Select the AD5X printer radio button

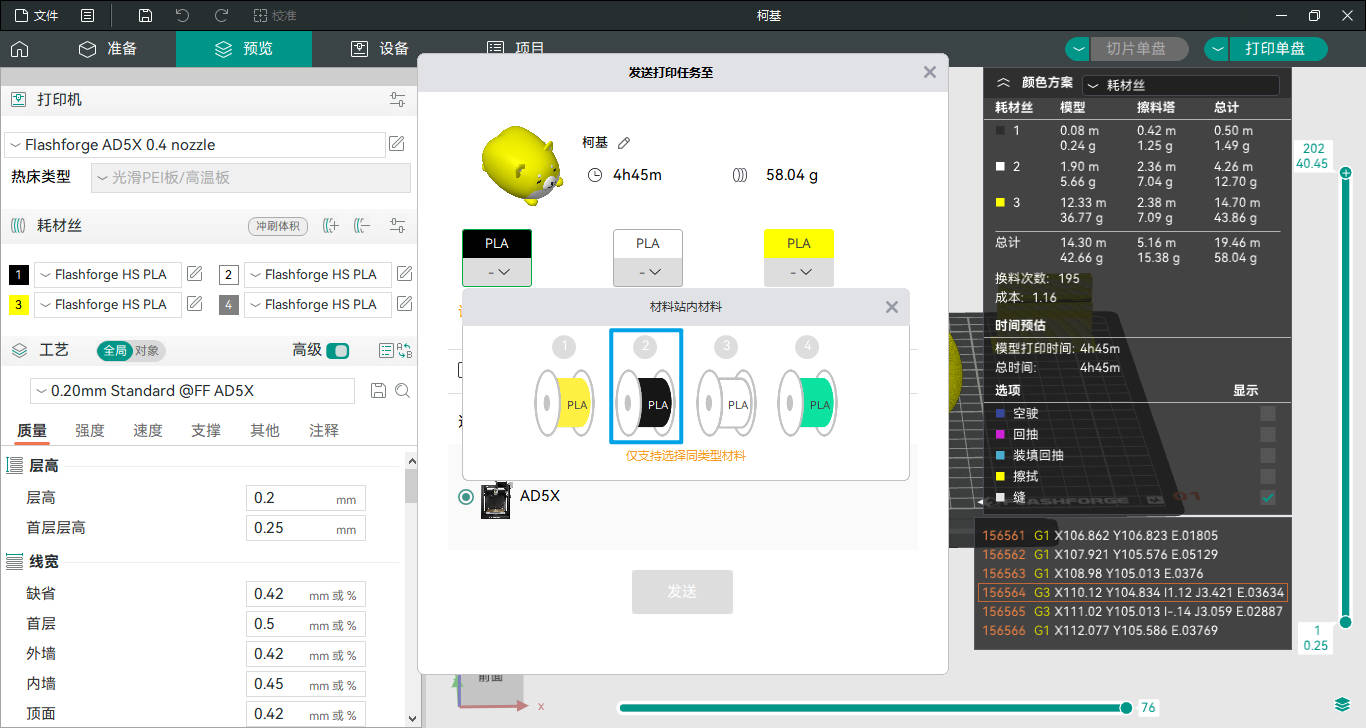(x=466, y=497)
